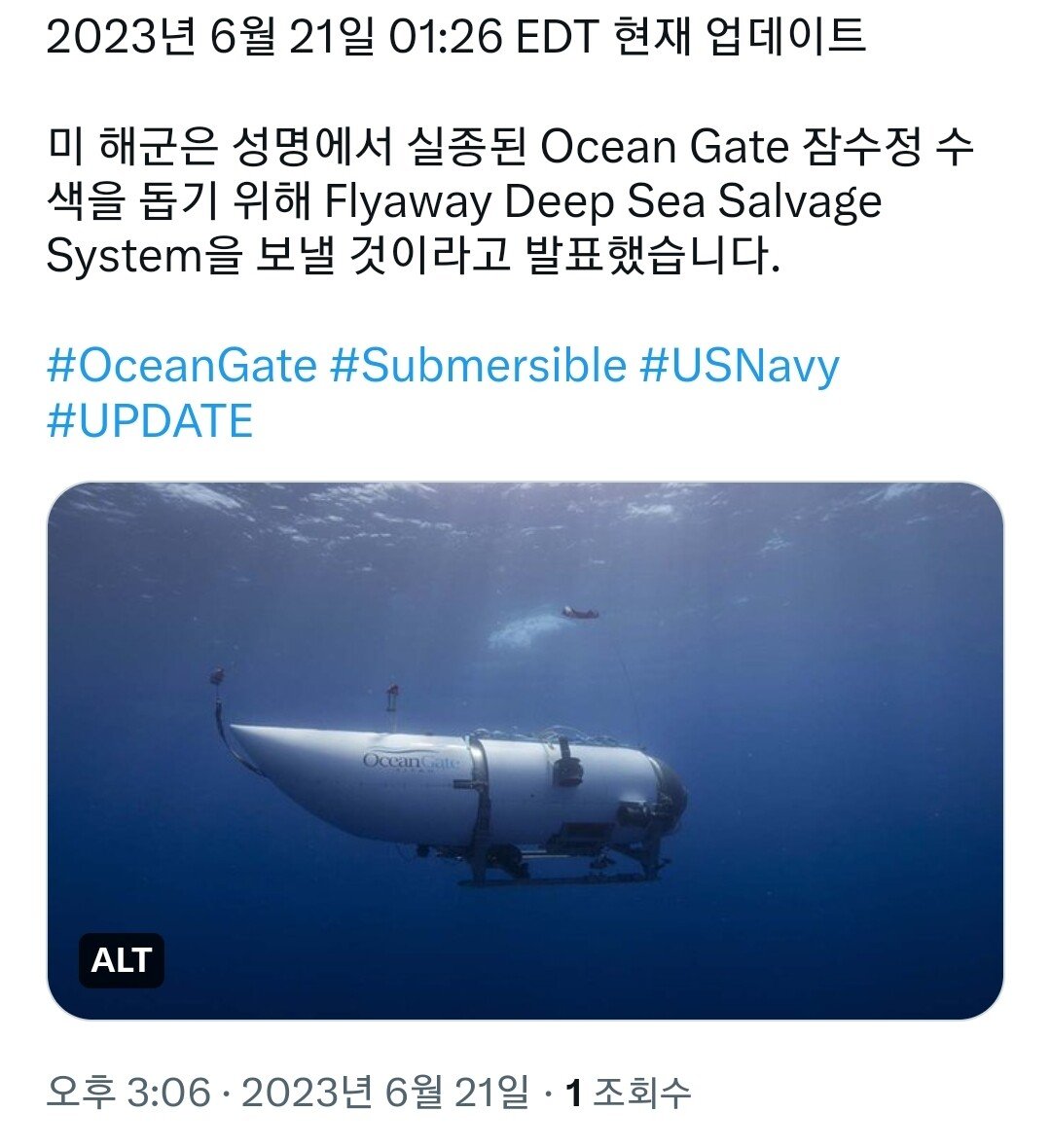Screen dimensions: 1051x1148
Task: Click the diver near the water surface in photo
Action: click(x=580, y=612)
